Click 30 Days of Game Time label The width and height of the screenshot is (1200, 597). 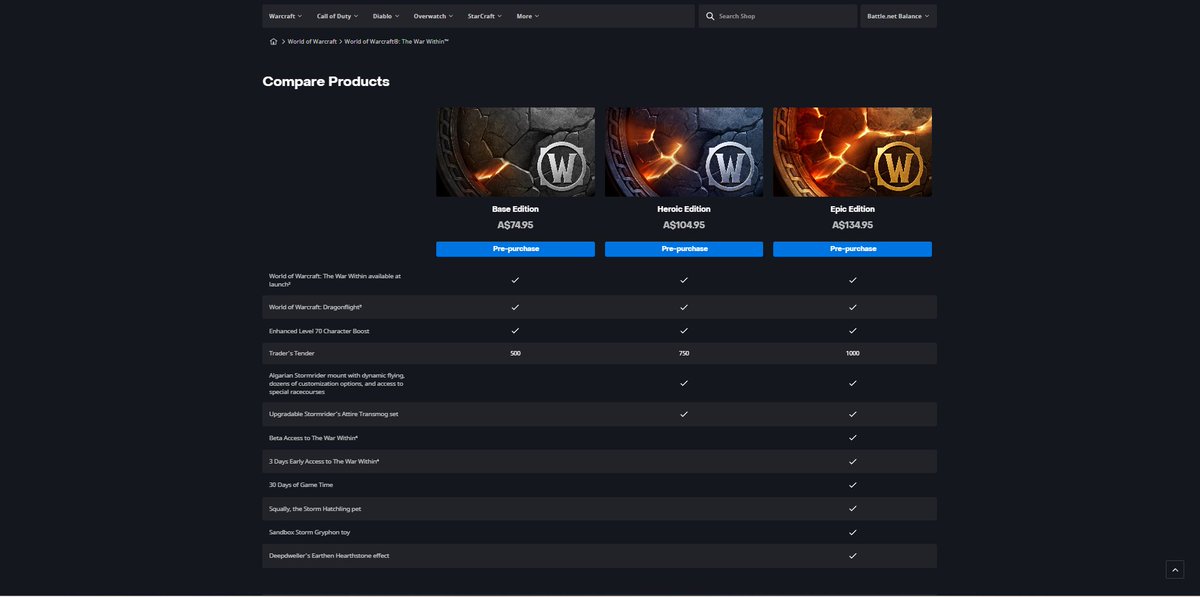coord(301,485)
